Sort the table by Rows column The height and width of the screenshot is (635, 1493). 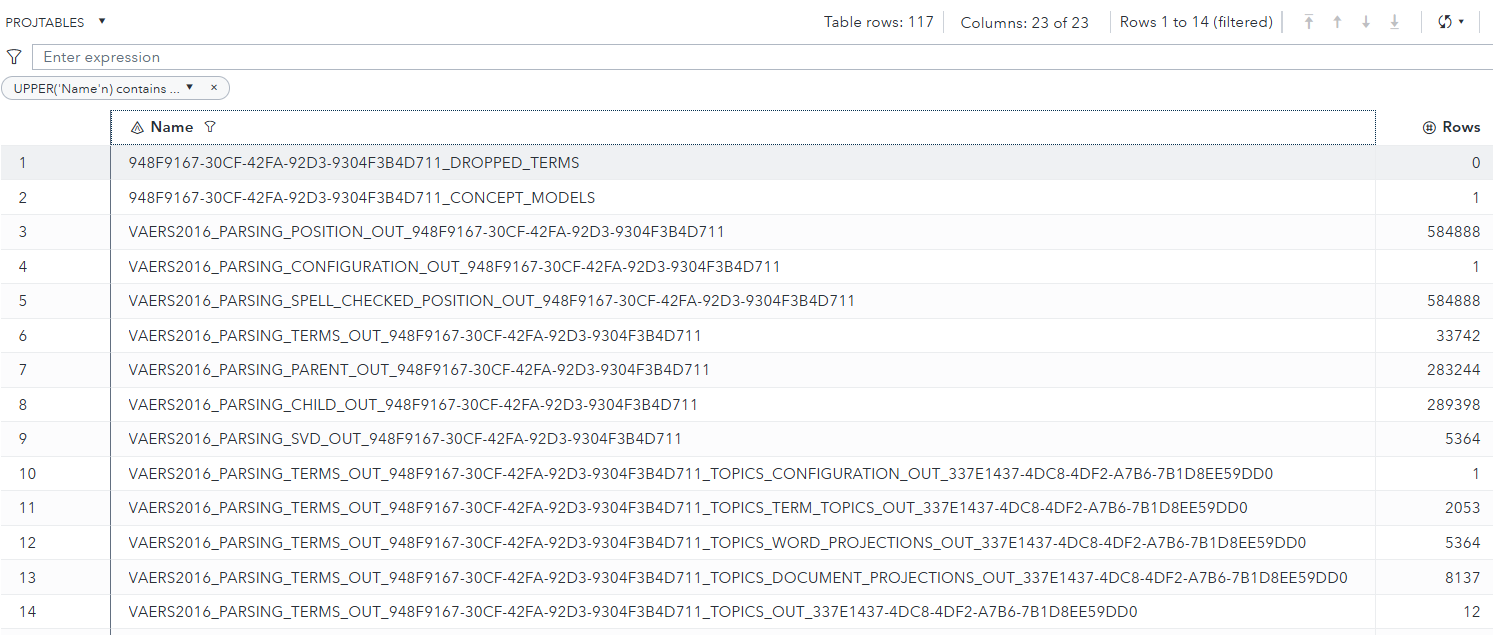(x=1460, y=126)
